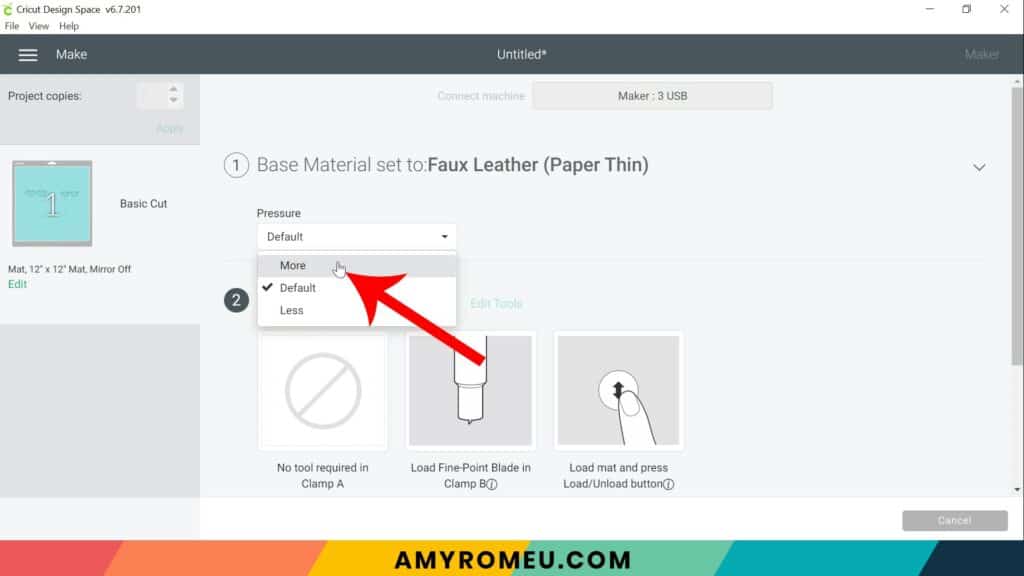This screenshot has width=1024, height=576.
Task: Click info icon next to Load/Unload button text
Action: 668,484
